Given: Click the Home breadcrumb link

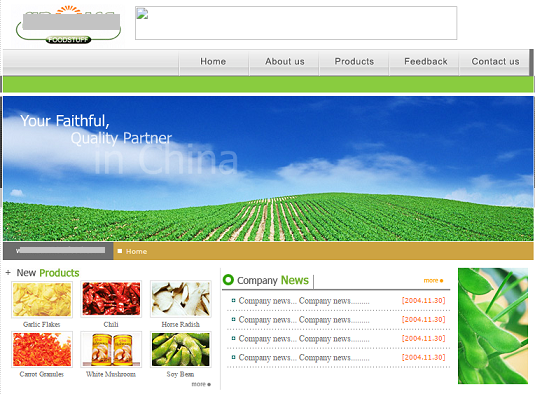Looking at the screenshot, I should coord(136,251).
